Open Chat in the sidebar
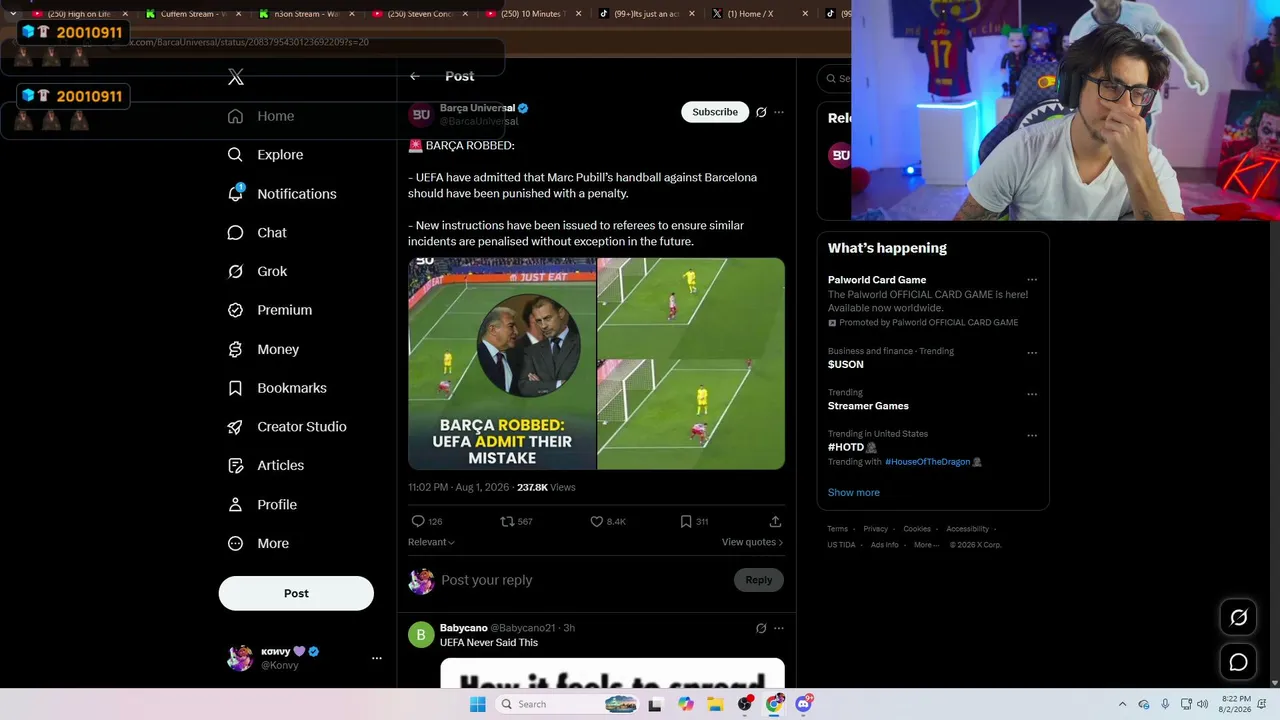 [x=257, y=232]
